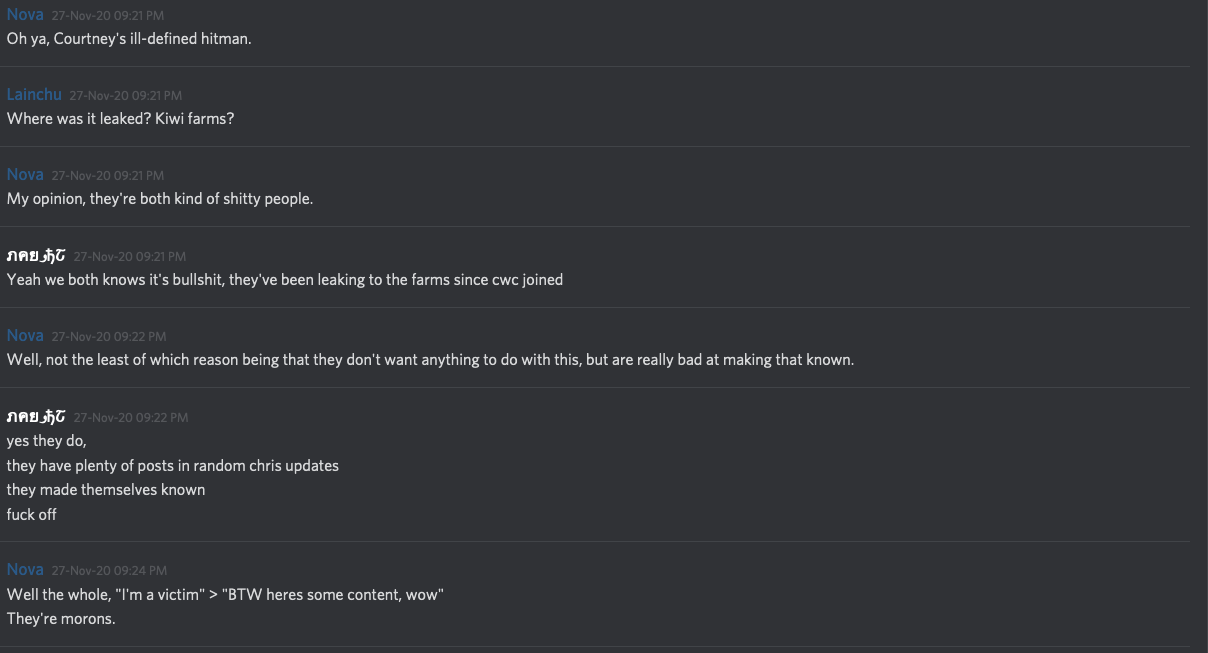Select message "Where was it leaked? Kiwi farms?"

click(x=120, y=118)
